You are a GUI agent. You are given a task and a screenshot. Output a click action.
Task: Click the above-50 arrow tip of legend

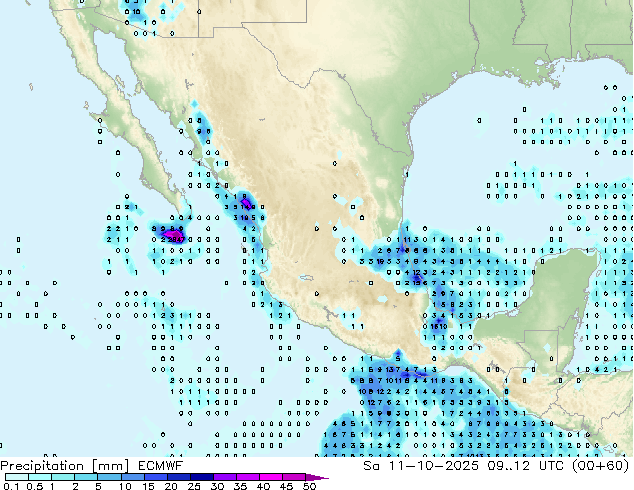(x=317, y=477)
